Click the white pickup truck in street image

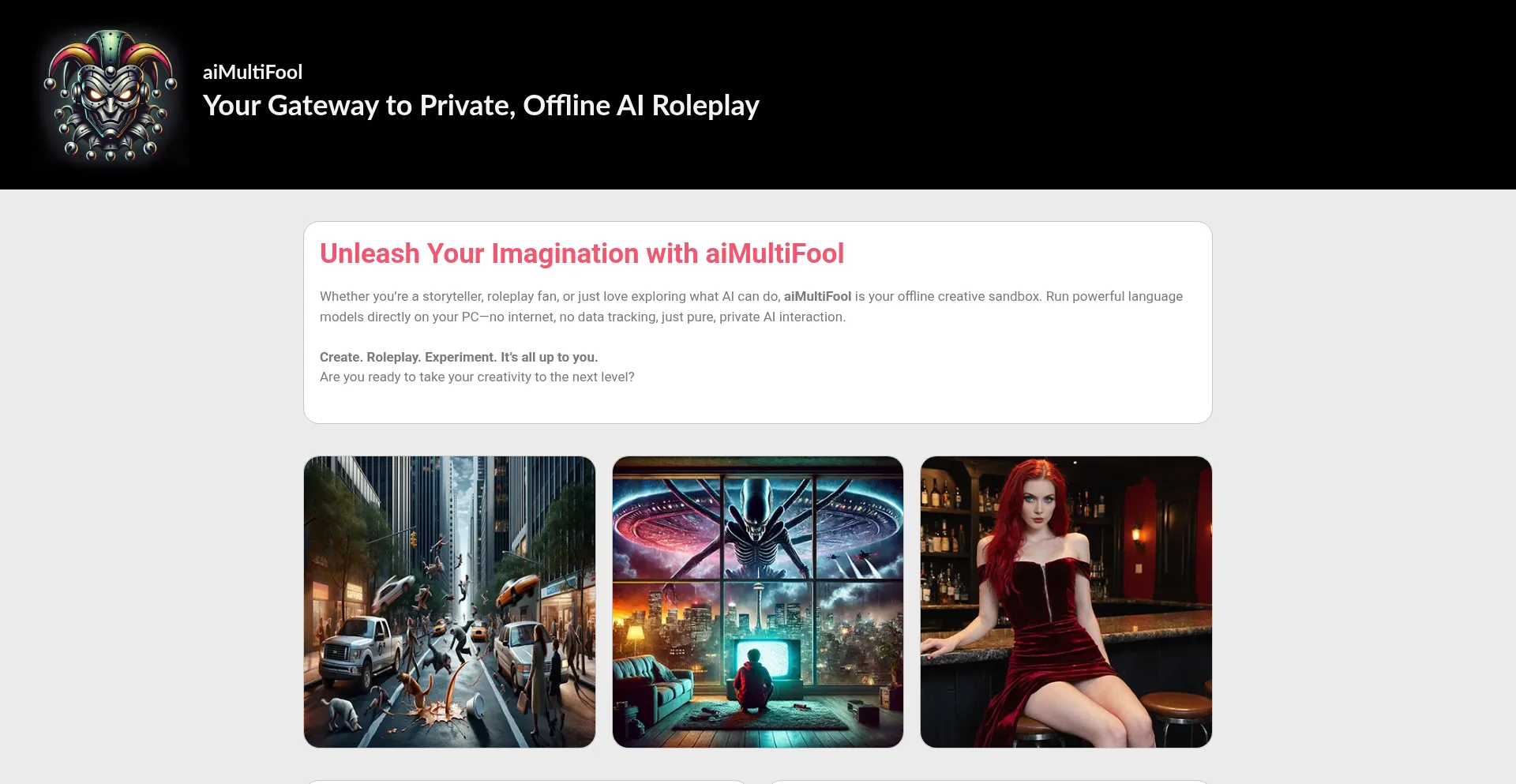359,651
